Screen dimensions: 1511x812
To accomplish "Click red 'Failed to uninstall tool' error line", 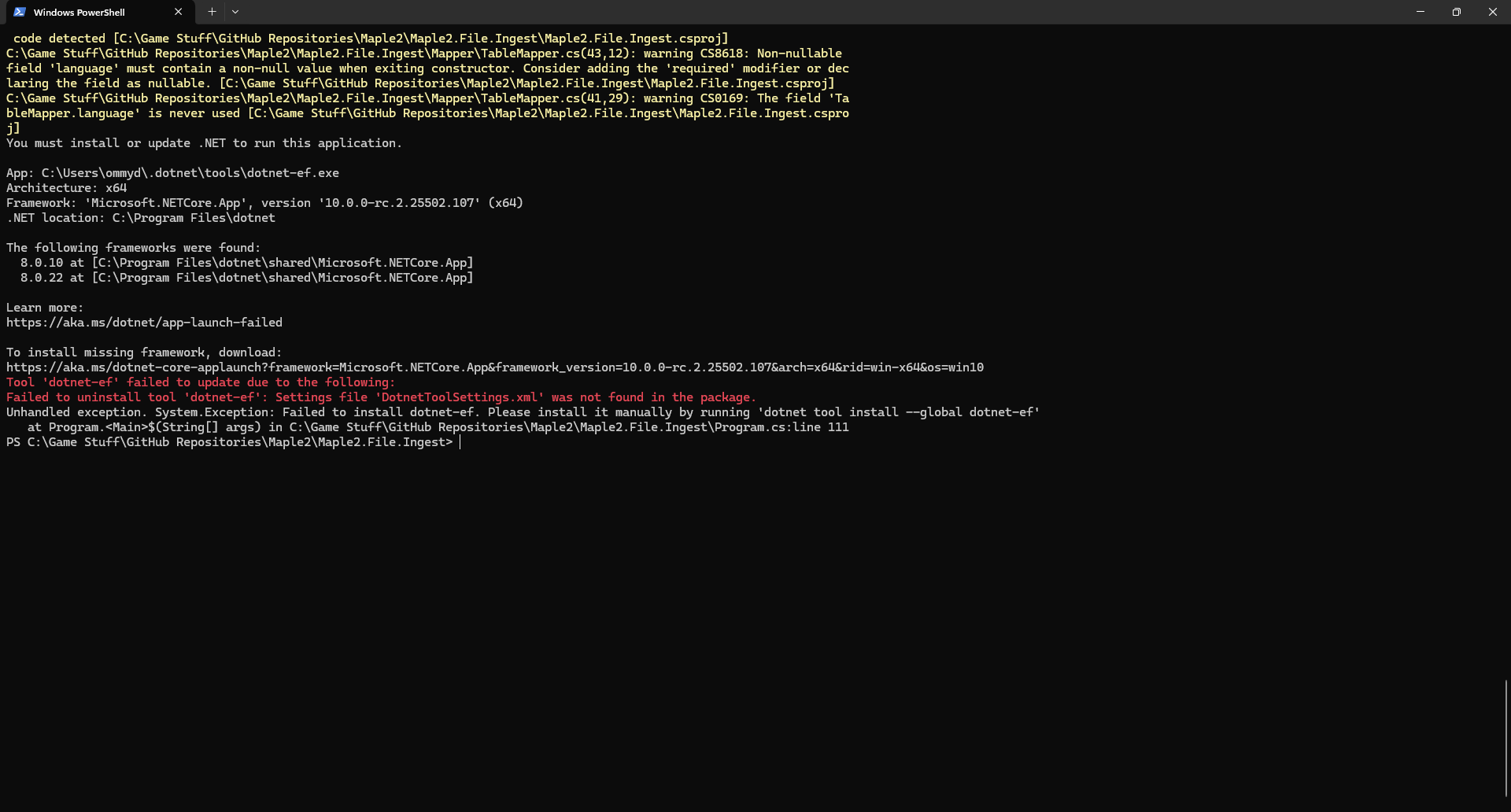I will point(381,397).
